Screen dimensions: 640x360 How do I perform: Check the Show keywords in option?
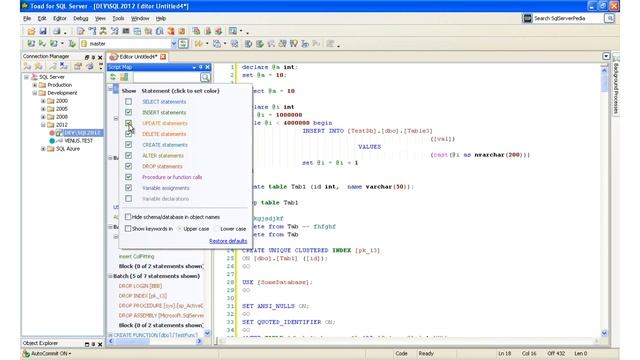[x=128, y=229]
